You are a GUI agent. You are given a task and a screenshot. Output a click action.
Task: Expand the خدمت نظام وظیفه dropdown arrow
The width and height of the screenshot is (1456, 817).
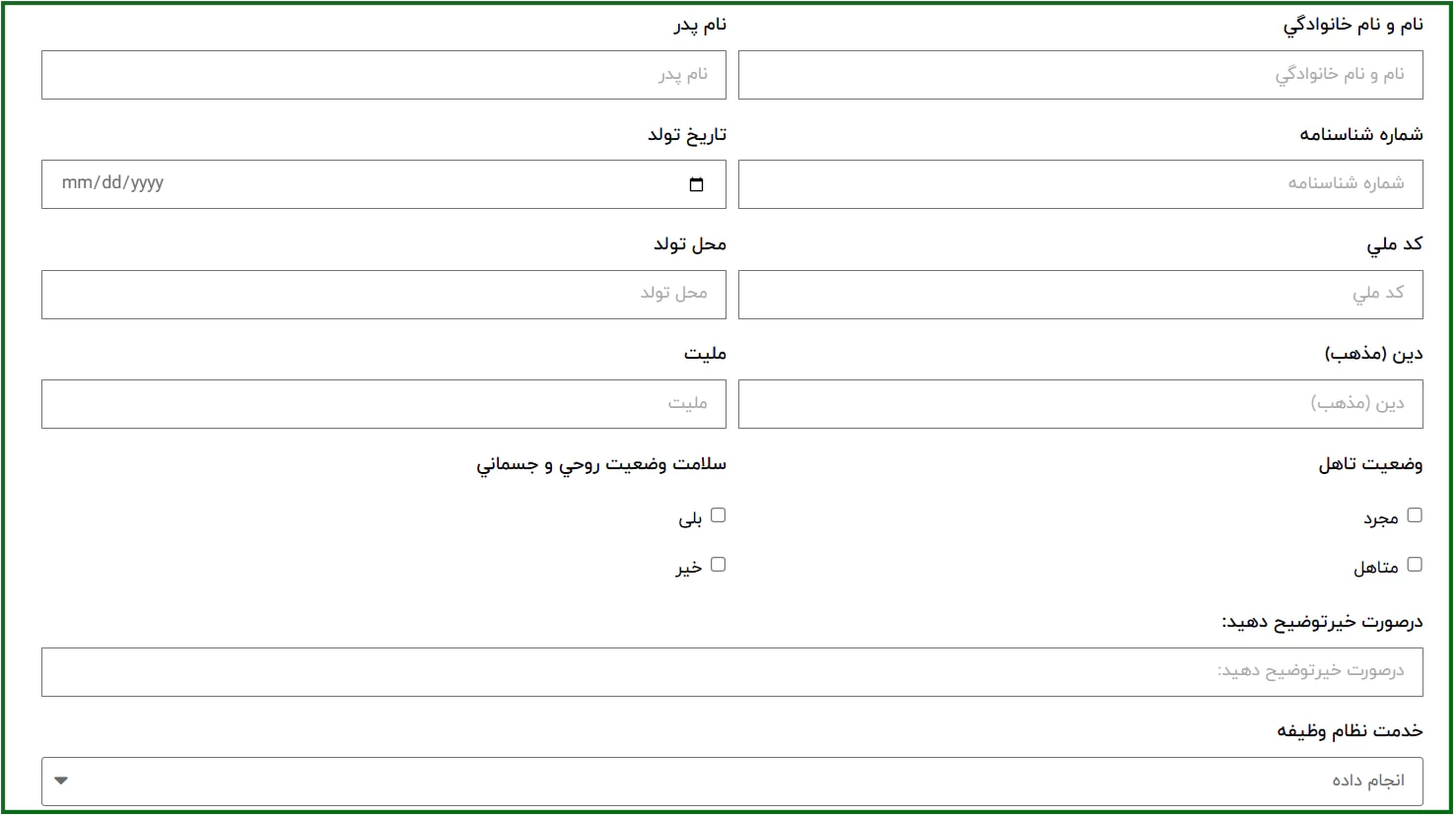pos(61,781)
